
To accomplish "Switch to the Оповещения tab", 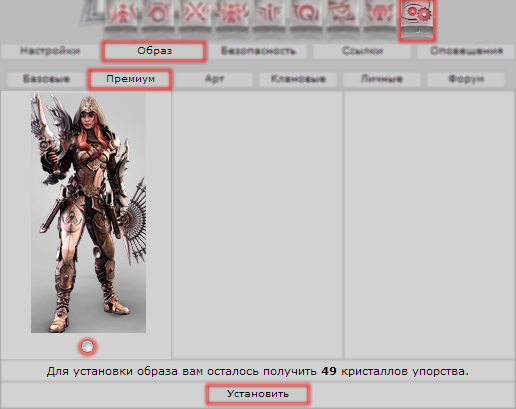I will (x=466, y=51).
